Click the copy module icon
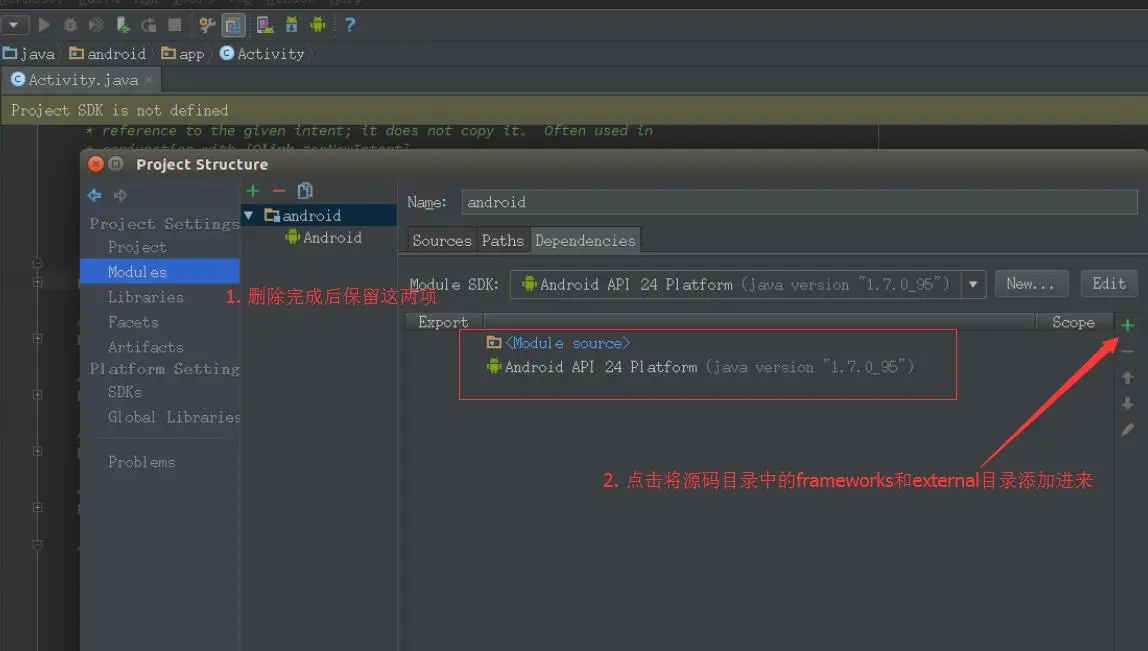 click(x=305, y=190)
